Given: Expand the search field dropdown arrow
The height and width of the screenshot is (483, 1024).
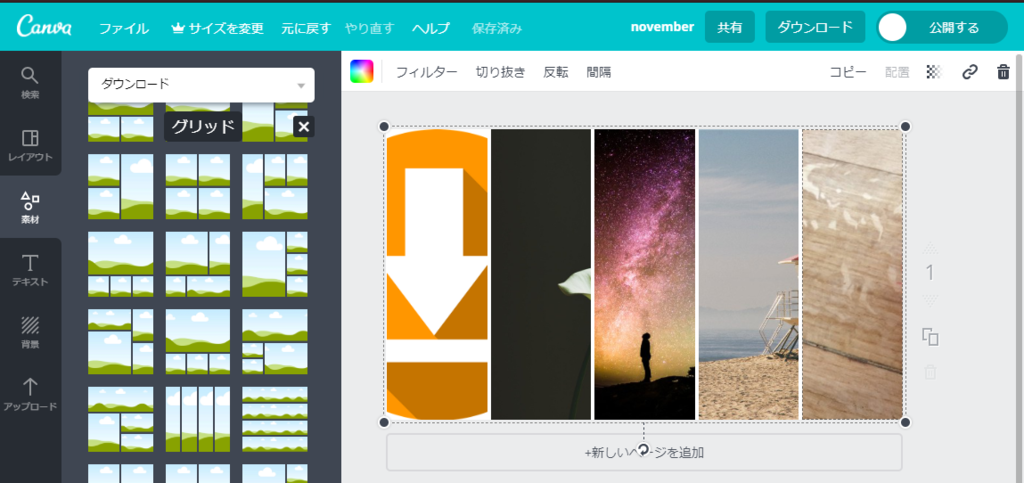Looking at the screenshot, I should (301, 86).
